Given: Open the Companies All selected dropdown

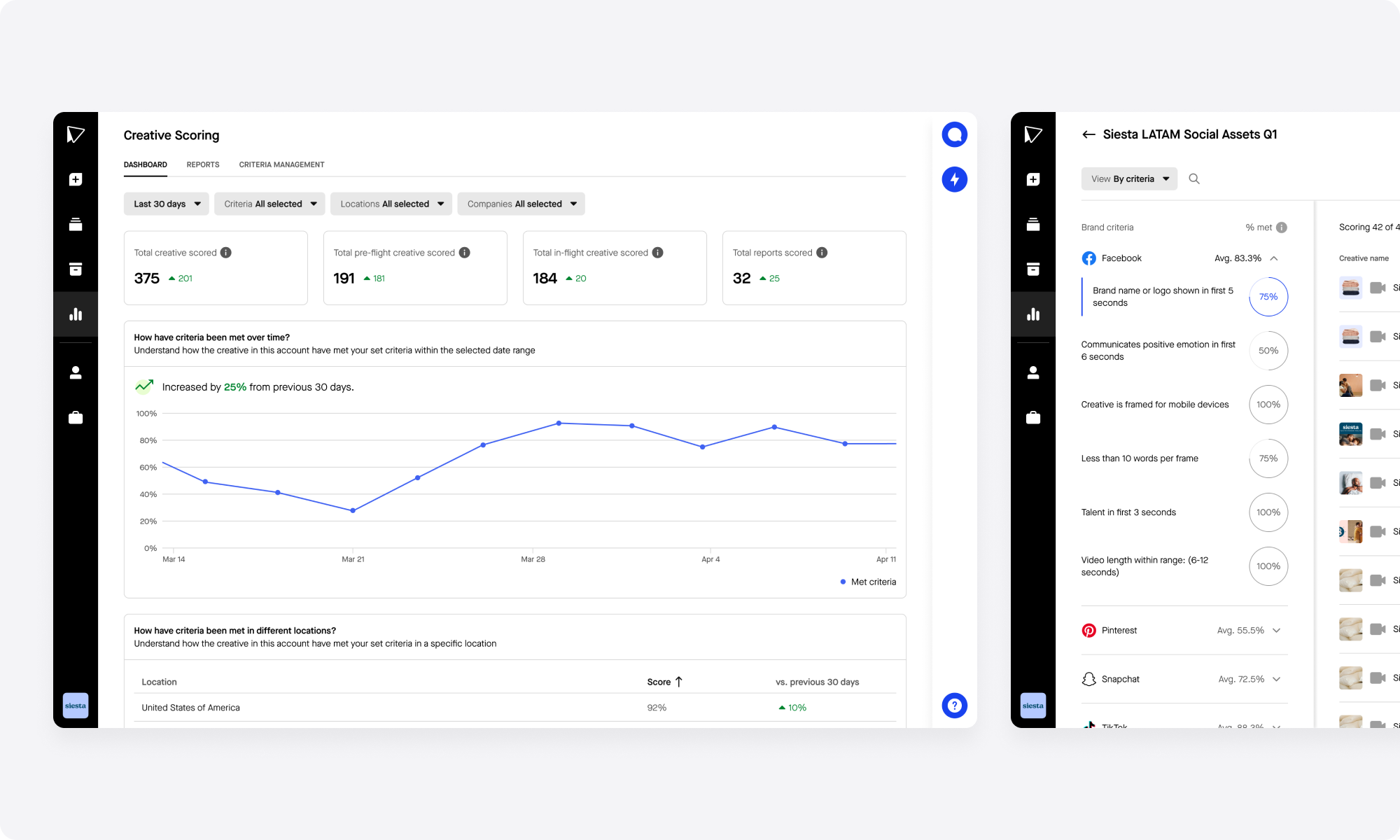Looking at the screenshot, I should (521, 204).
